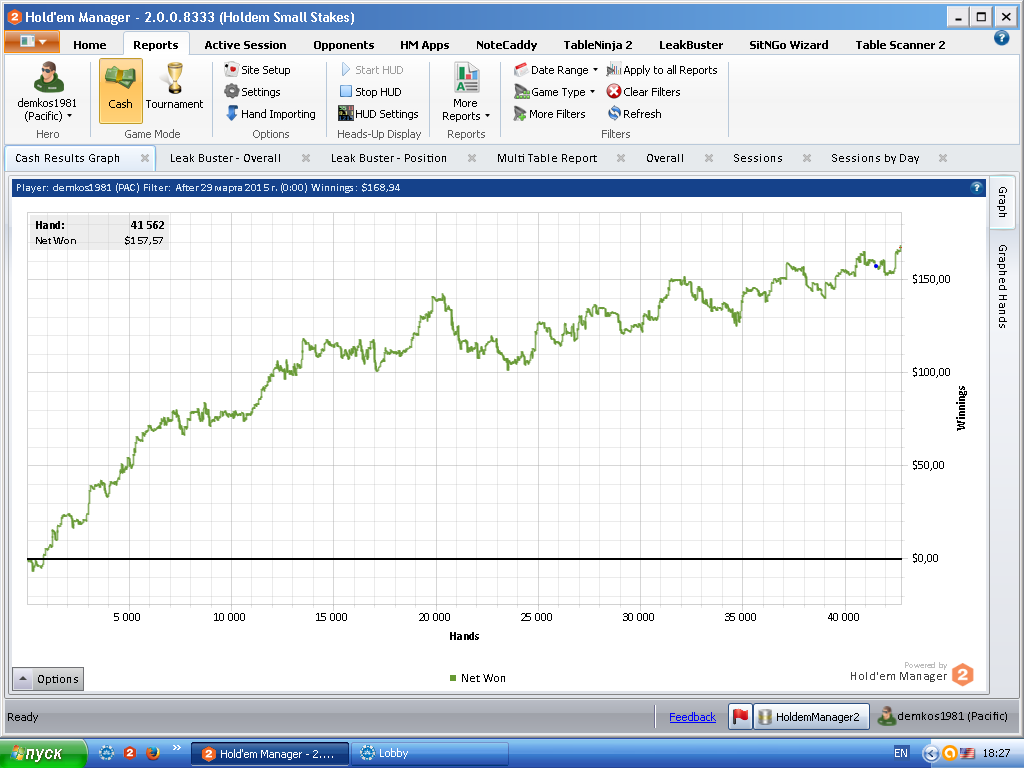The height and width of the screenshot is (768, 1024).
Task: Open the demkos1981 hero avatar selector
Action: pos(47,92)
